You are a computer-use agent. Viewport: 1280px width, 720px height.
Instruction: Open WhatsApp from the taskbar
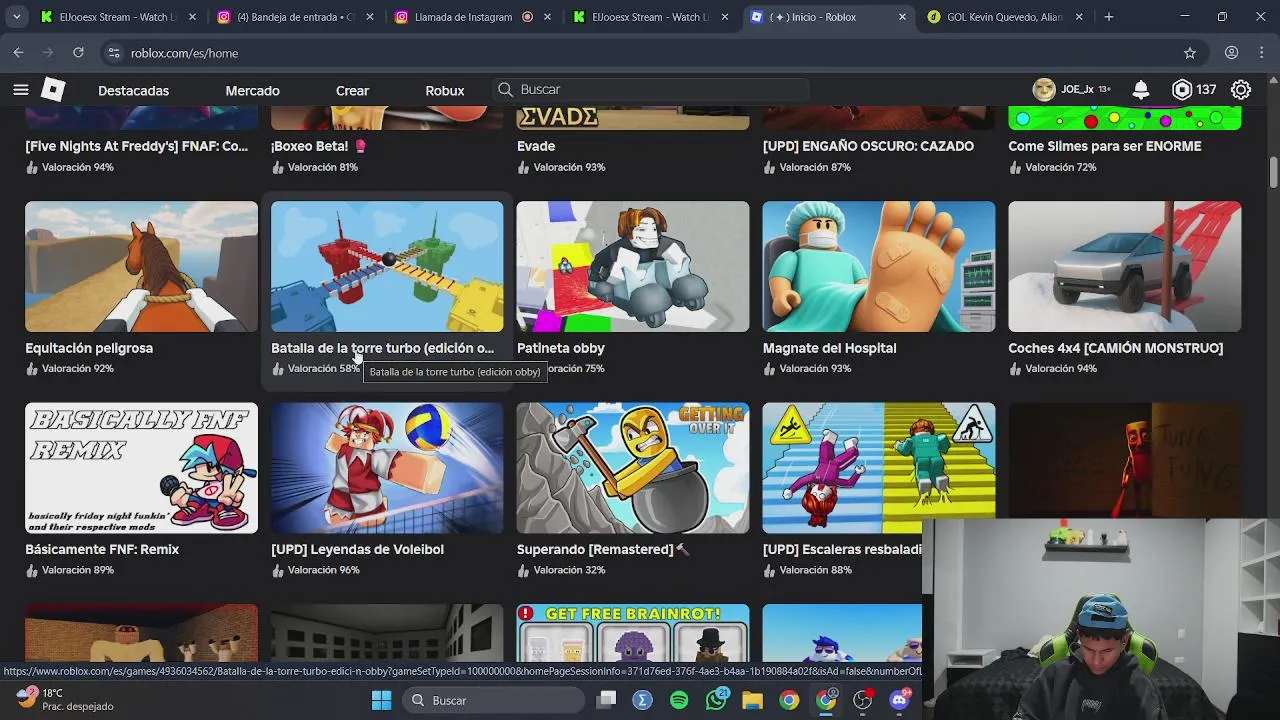pyautogui.click(x=716, y=700)
